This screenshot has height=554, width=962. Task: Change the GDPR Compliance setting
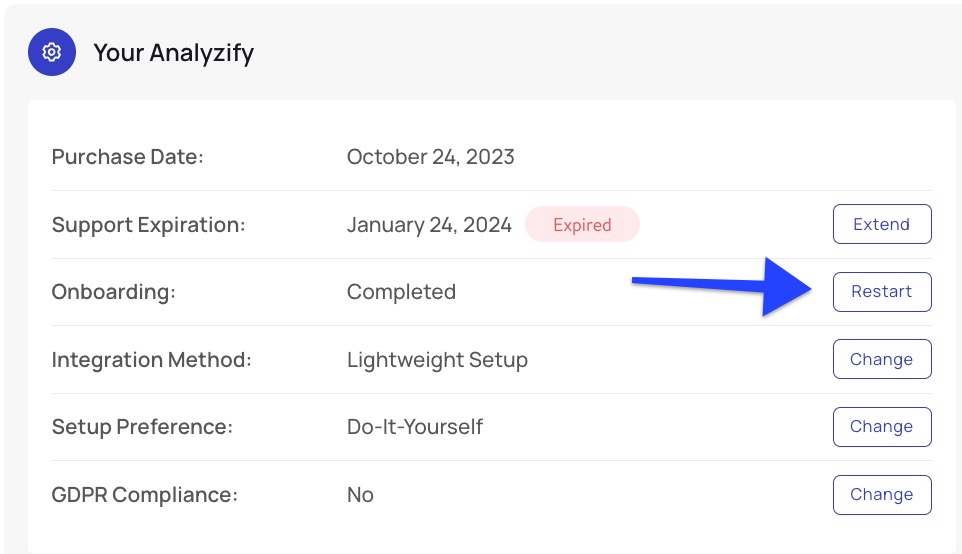tap(882, 494)
